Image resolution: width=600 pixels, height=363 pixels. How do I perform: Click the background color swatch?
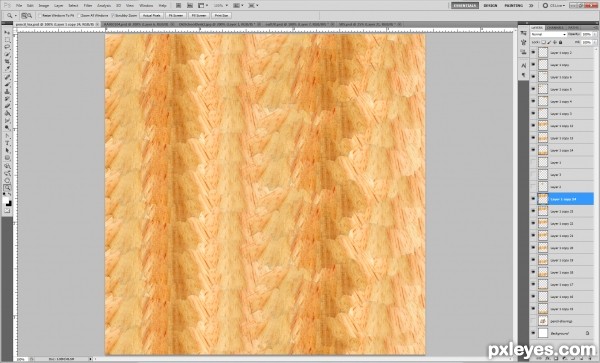click(x=9, y=203)
